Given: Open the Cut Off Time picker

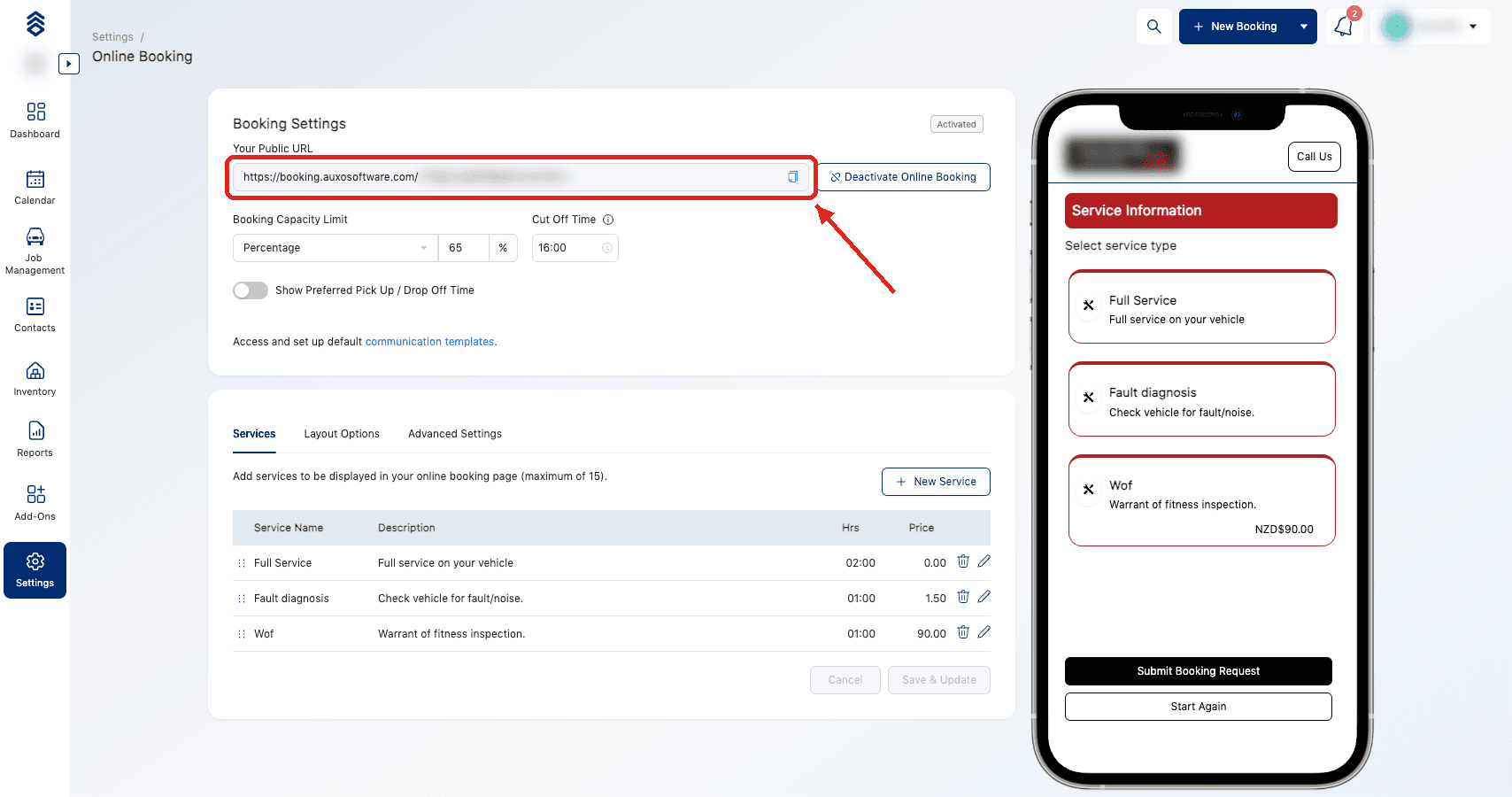Looking at the screenshot, I should click(575, 248).
